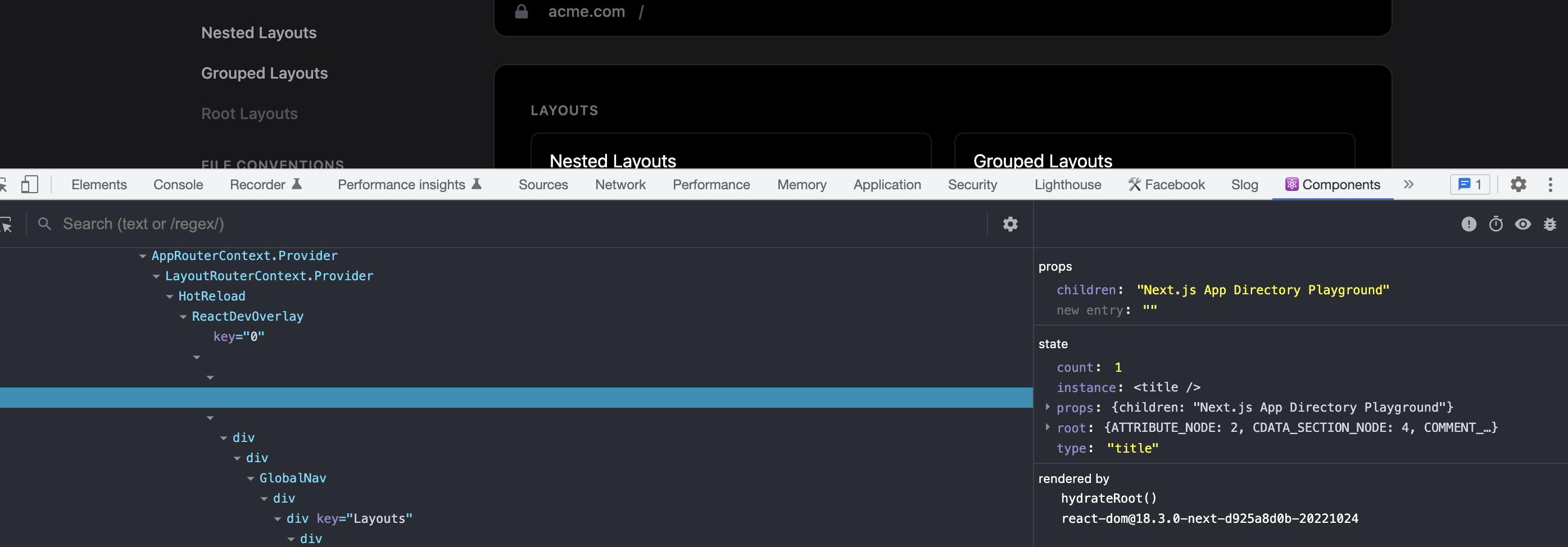Open the Lighthouse tab
Screen dimensions: 1568x547
[1068, 184]
